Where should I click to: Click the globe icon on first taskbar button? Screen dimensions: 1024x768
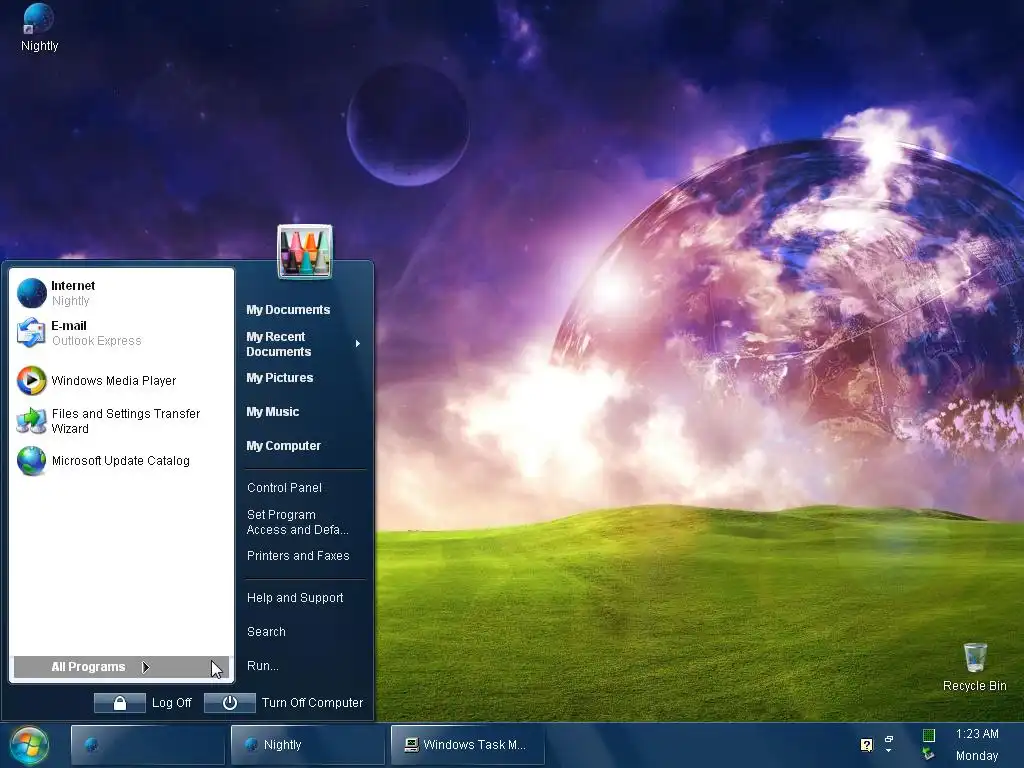pos(91,744)
